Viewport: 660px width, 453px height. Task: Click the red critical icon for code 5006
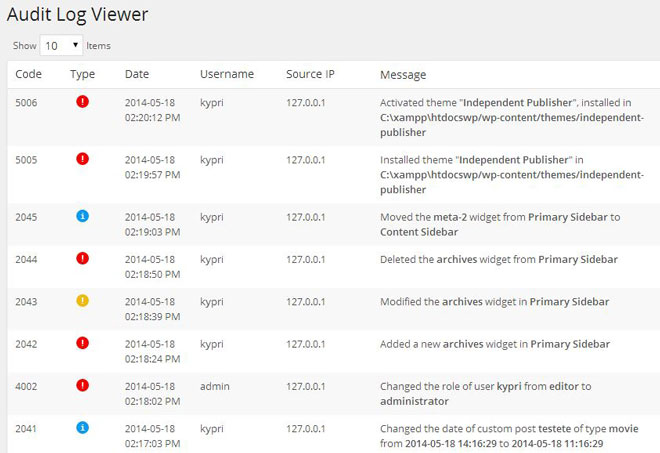click(x=82, y=101)
